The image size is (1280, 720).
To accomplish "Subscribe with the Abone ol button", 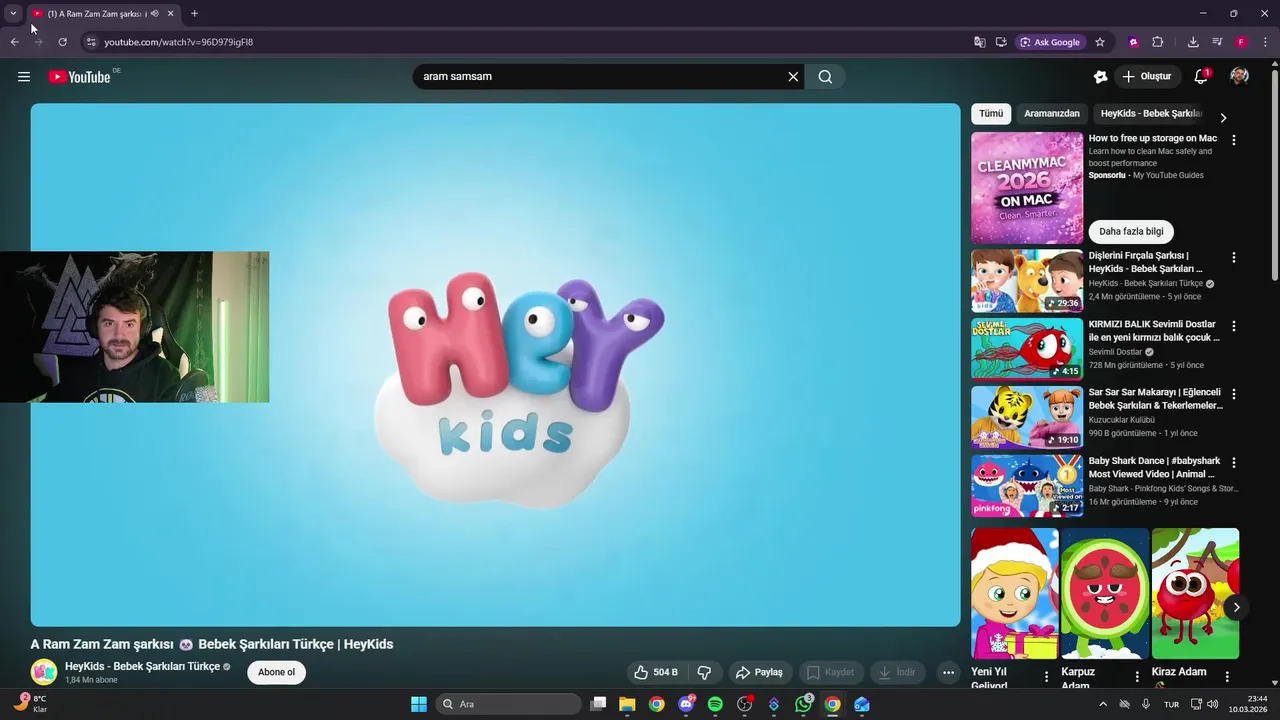I will pyautogui.click(x=277, y=672).
